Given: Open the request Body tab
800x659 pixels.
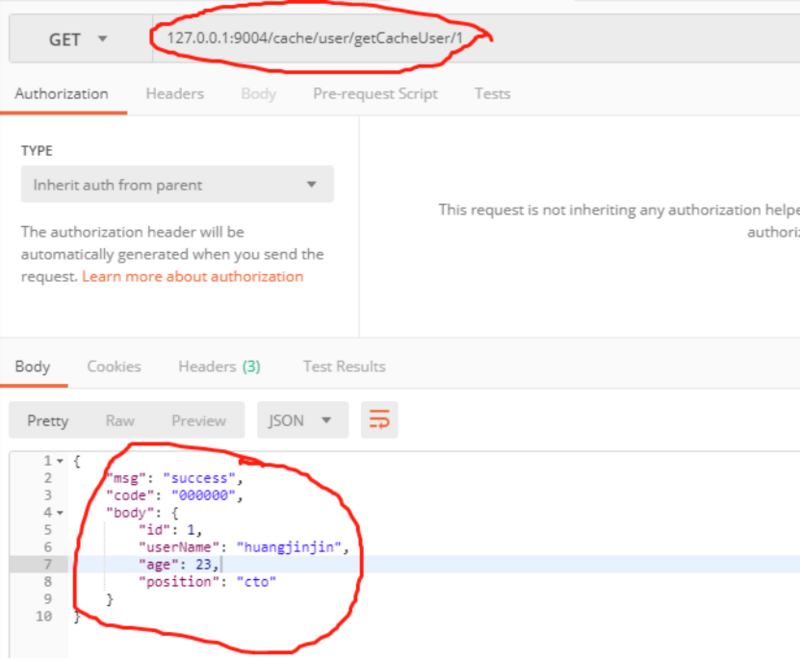Looking at the screenshot, I should [x=259, y=94].
